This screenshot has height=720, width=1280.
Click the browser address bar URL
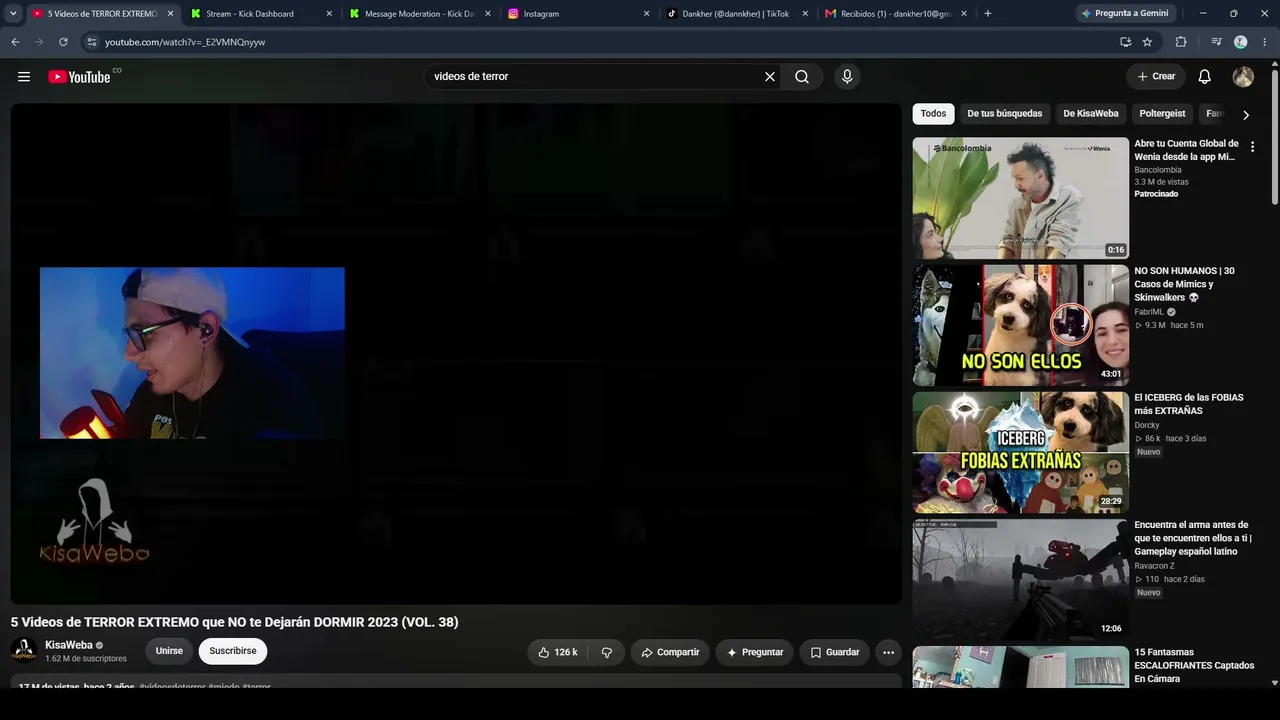click(x=185, y=42)
